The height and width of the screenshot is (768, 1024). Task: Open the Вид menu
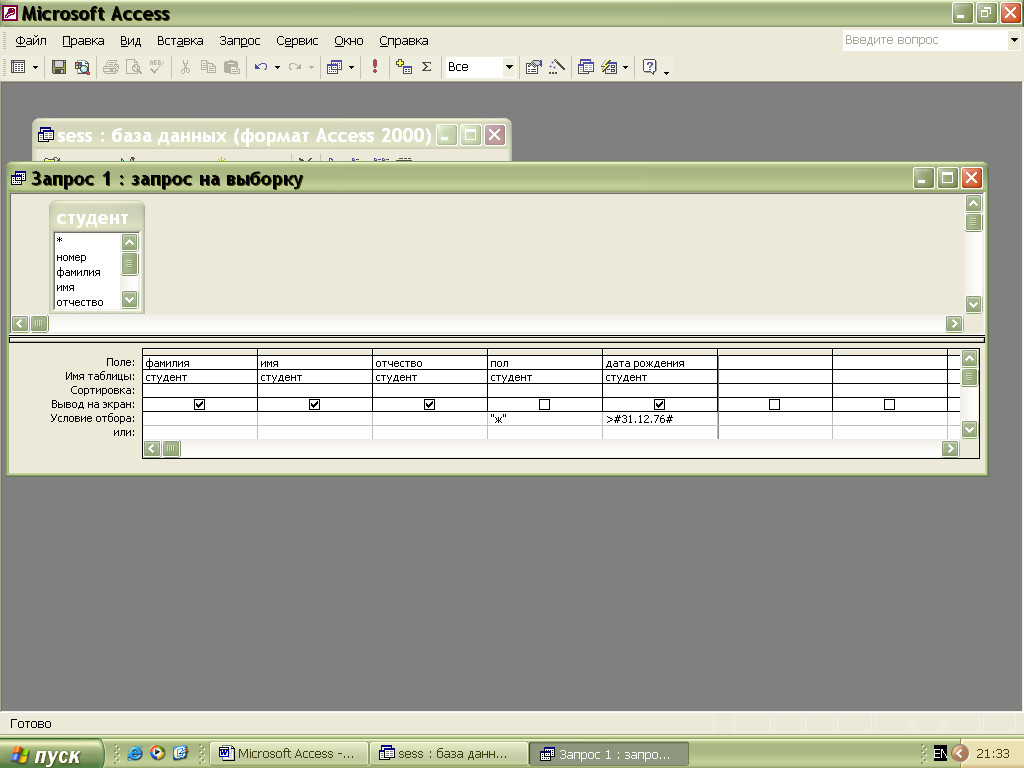point(131,40)
